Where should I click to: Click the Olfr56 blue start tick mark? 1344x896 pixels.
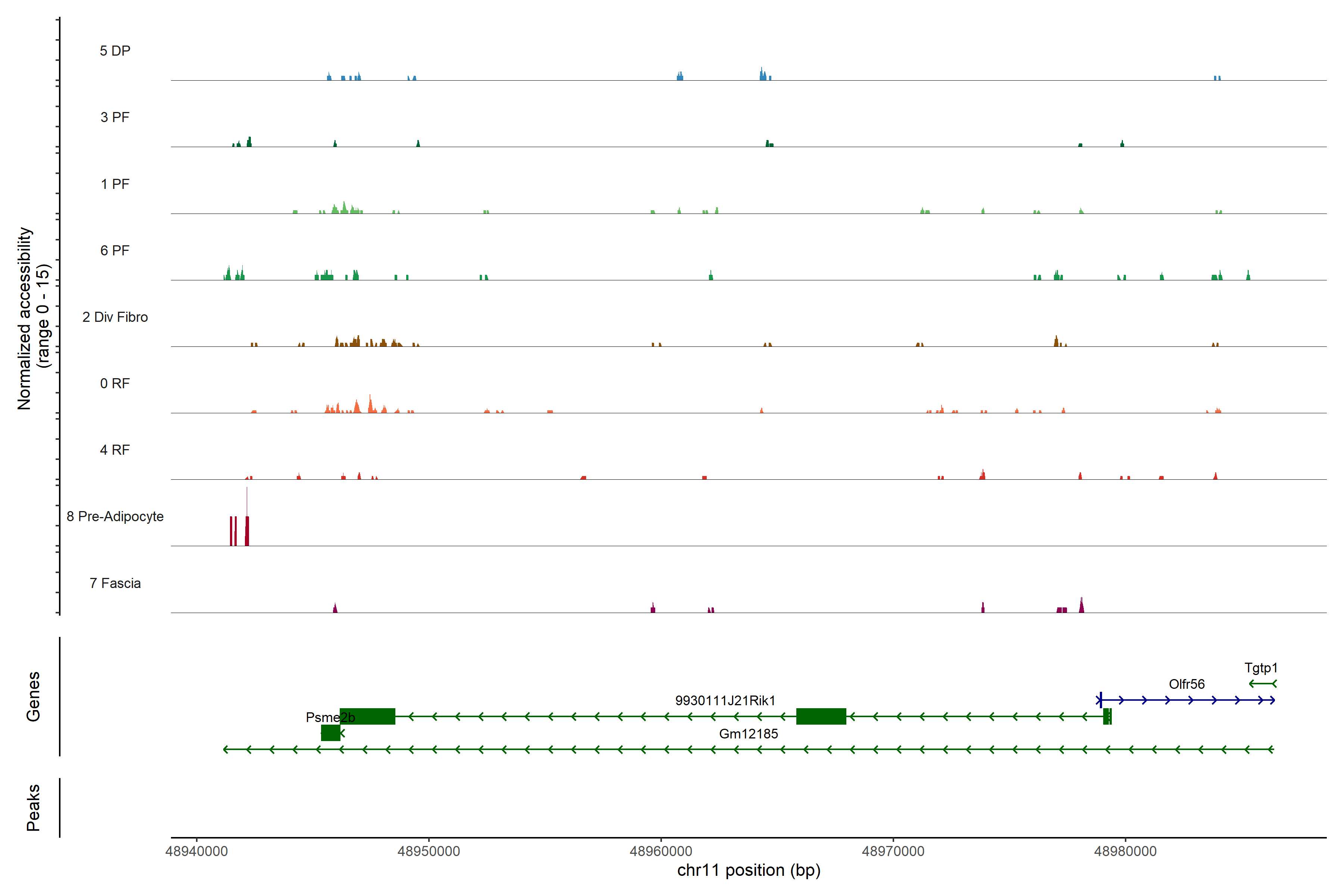pos(1101,700)
